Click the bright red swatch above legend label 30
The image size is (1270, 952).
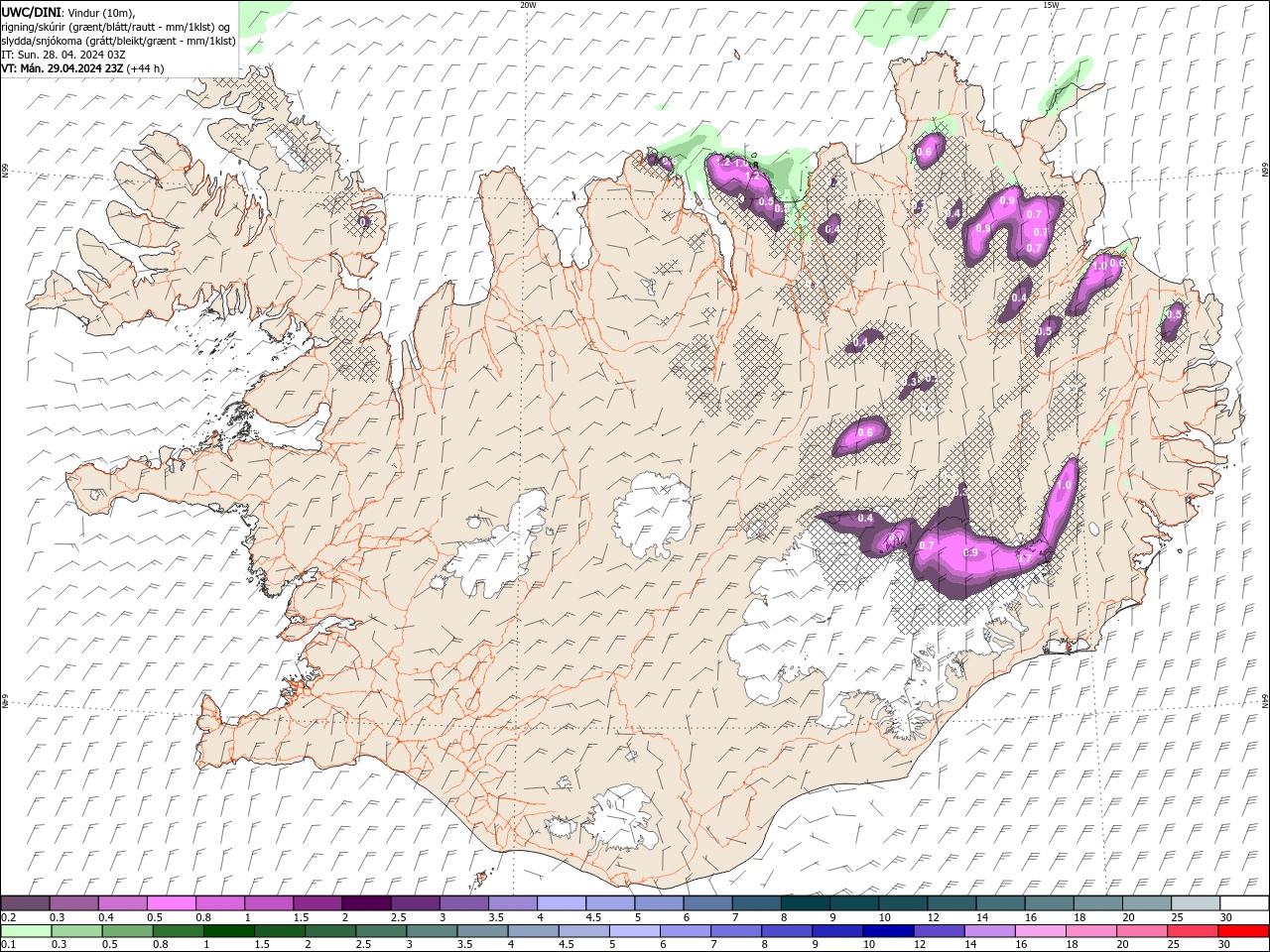point(1242,931)
